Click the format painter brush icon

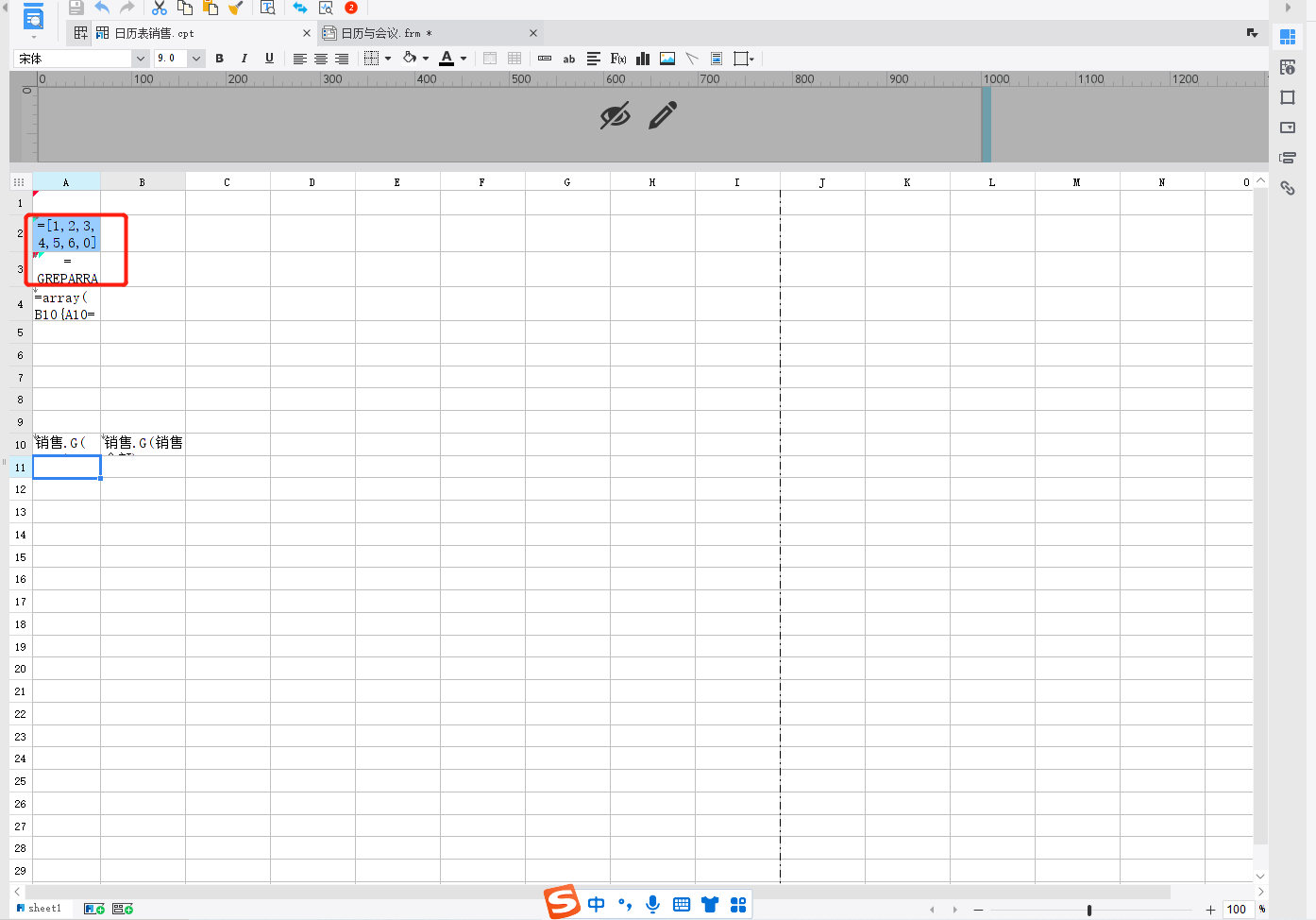click(x=236, y=8)
